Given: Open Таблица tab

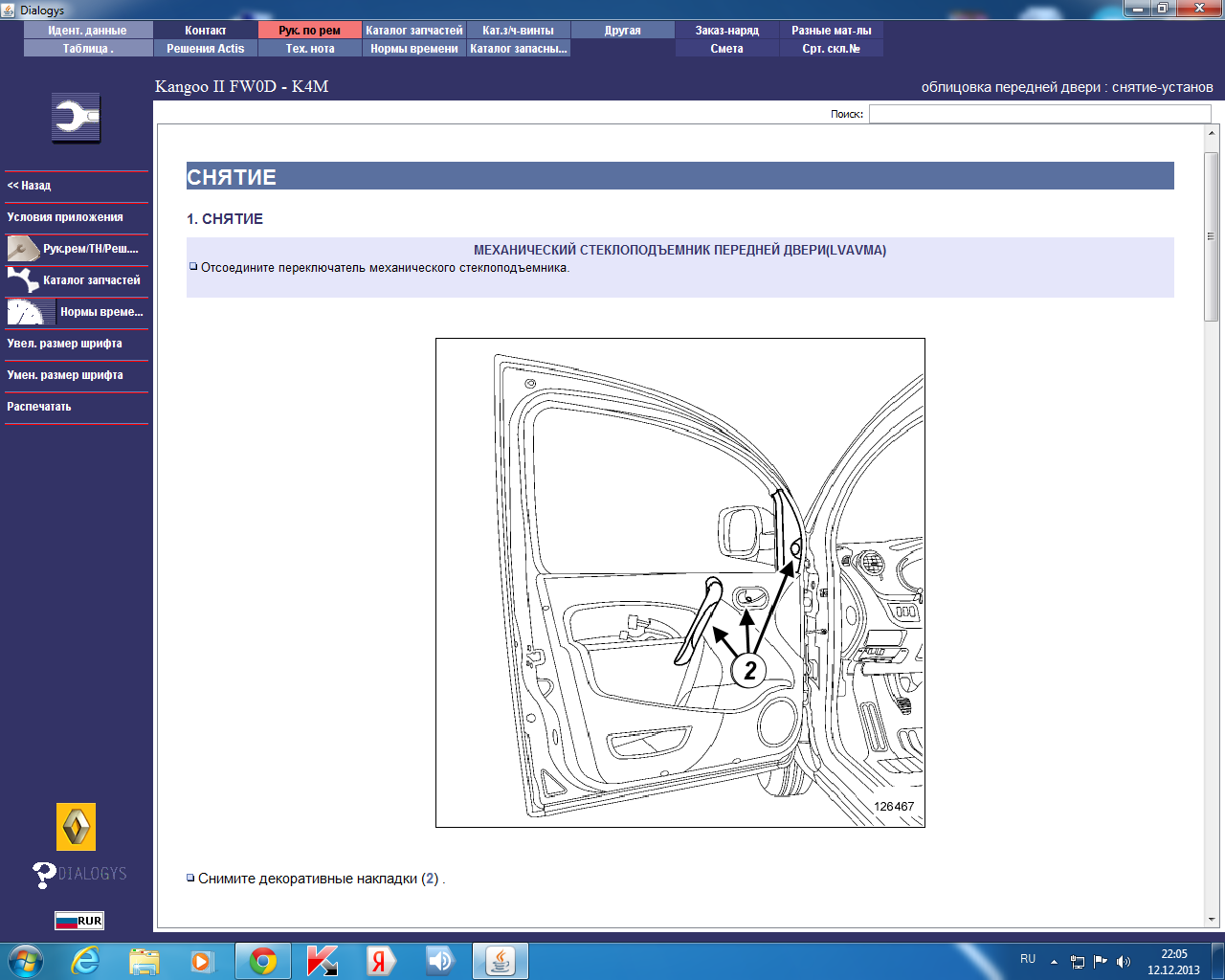Looking at the screenshot, I should click(88, 49).
